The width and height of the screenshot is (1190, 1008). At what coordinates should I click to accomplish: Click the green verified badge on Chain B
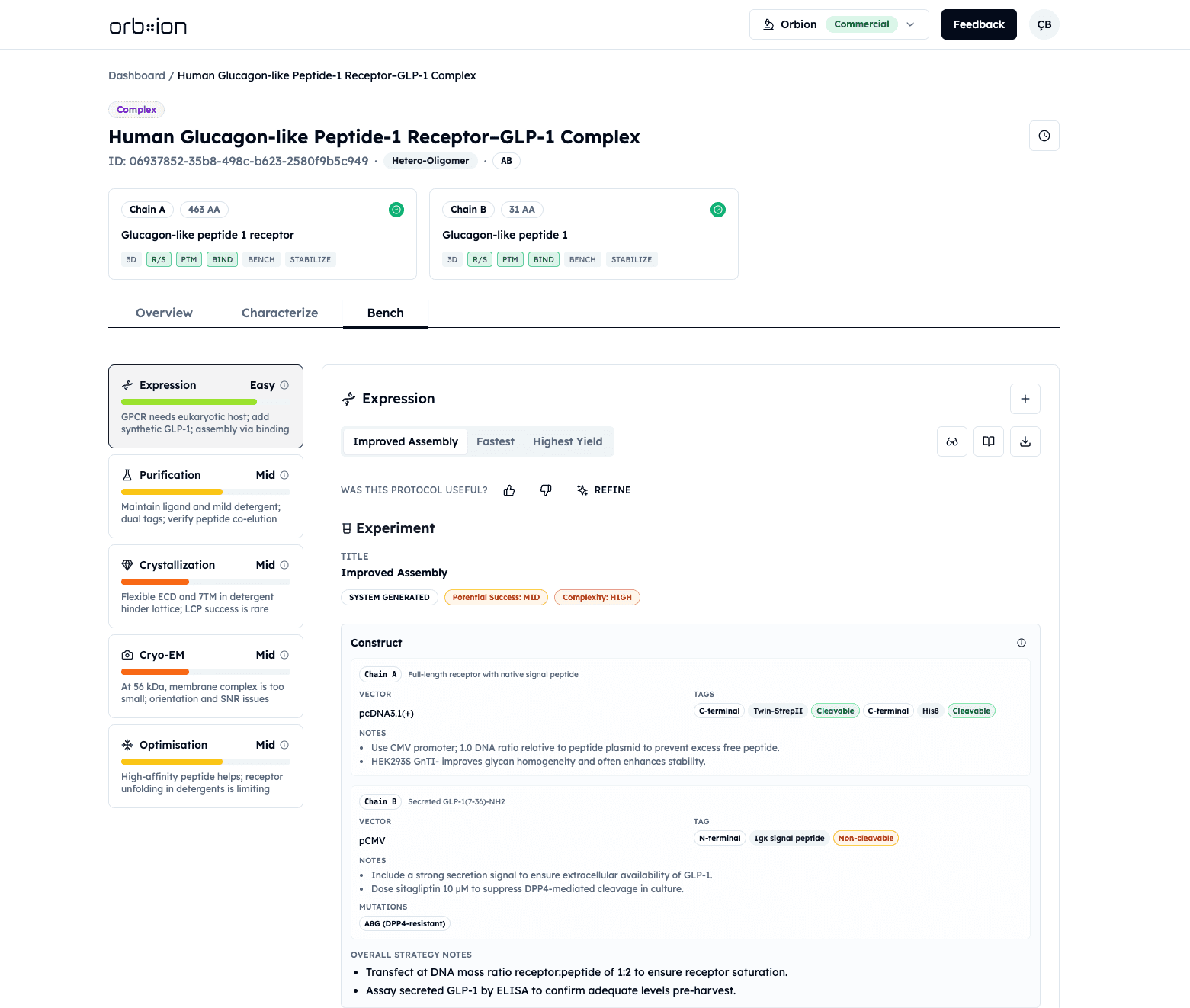[x=717, y=209]
